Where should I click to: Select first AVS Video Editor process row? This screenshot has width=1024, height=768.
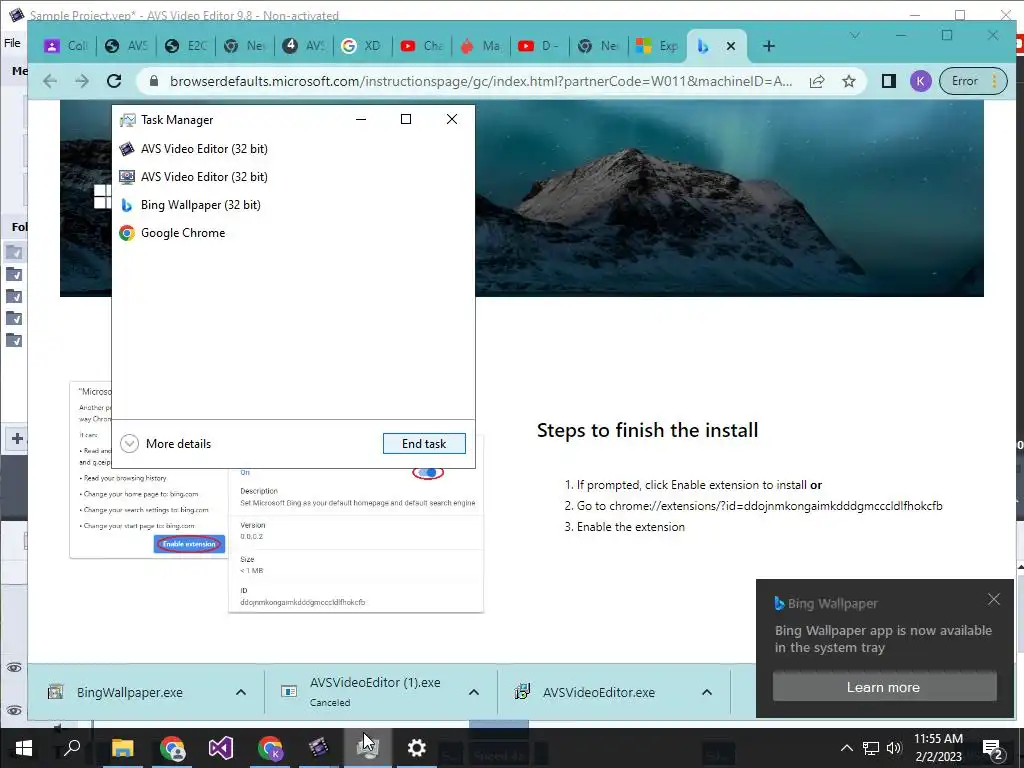click(293, 149)
